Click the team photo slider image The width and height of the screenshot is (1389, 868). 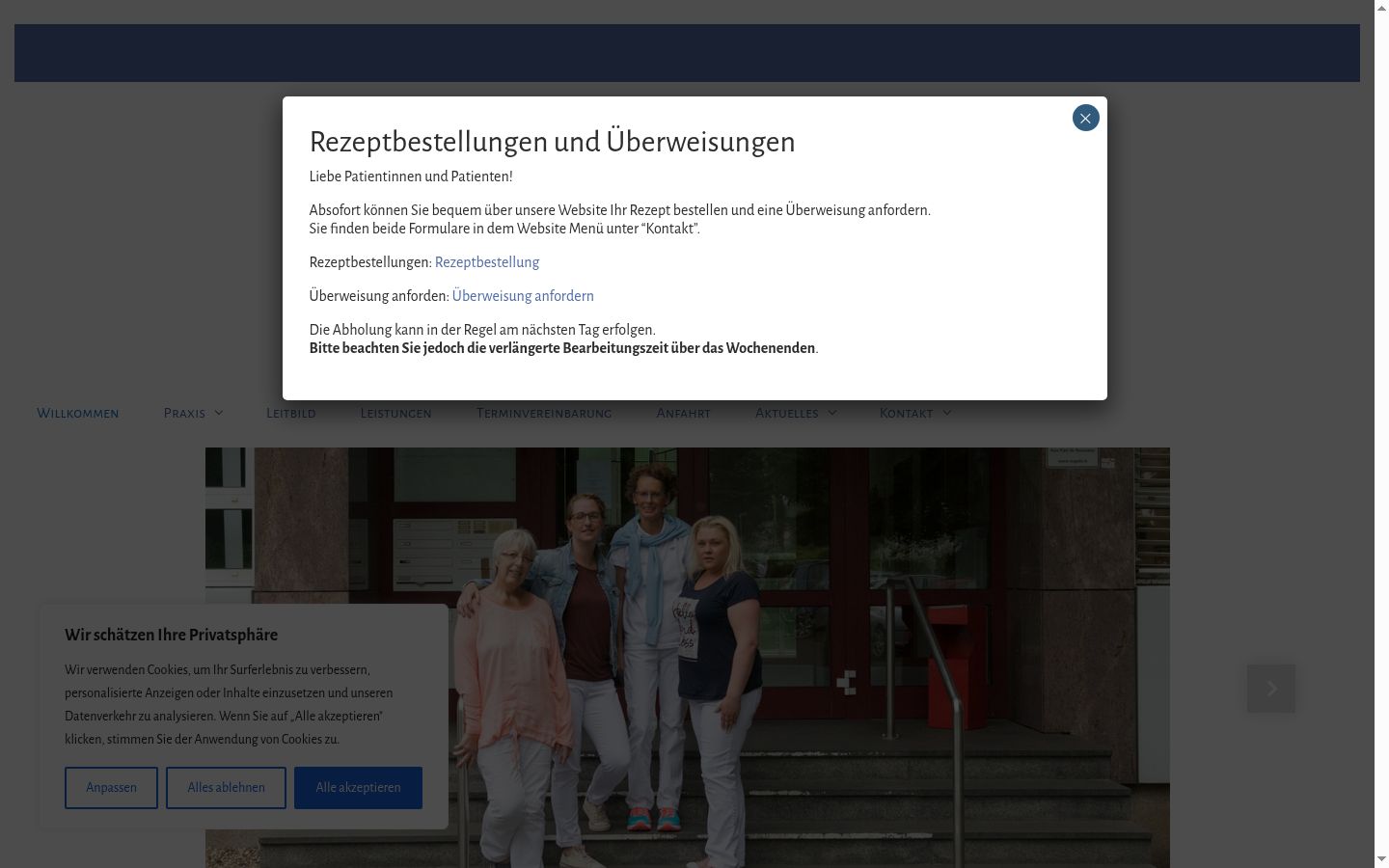pyautogui.click(x=687, y=658)
